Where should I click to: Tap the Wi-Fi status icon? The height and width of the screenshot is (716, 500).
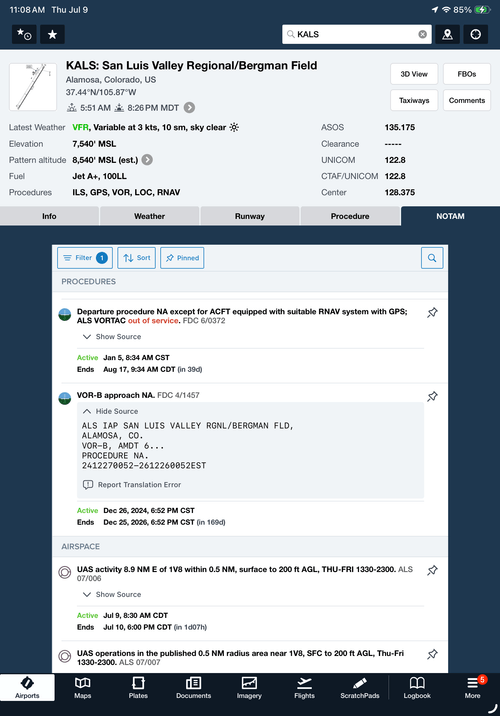(446, 10)
